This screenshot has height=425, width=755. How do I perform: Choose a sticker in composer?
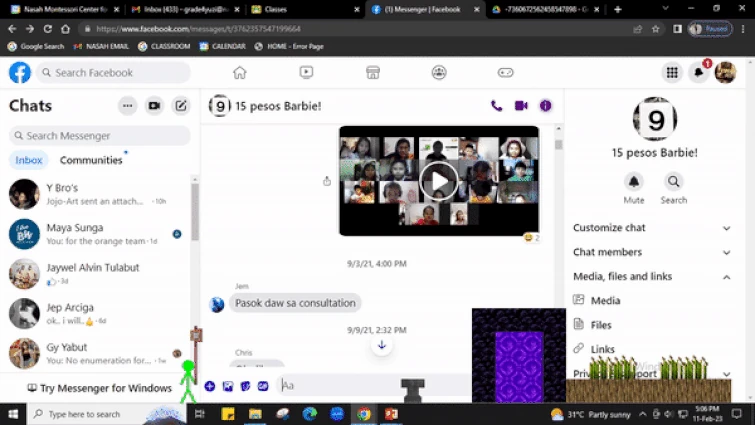pyautogui.click(x=246, y=386)
